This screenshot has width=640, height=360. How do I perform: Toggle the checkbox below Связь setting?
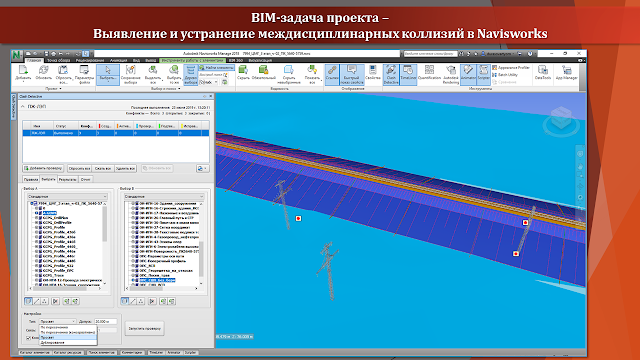click(28, 338)
